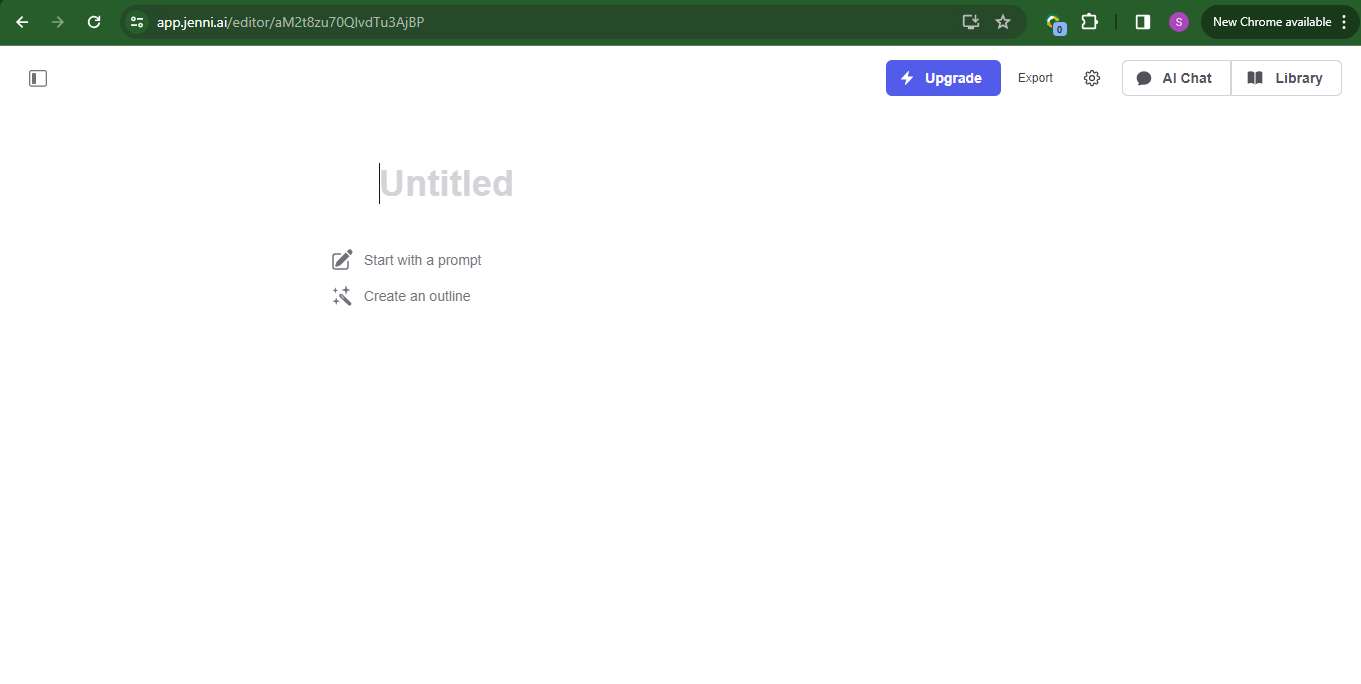
Task: Click New Chrome available update button
Action: pos(1270,22)
